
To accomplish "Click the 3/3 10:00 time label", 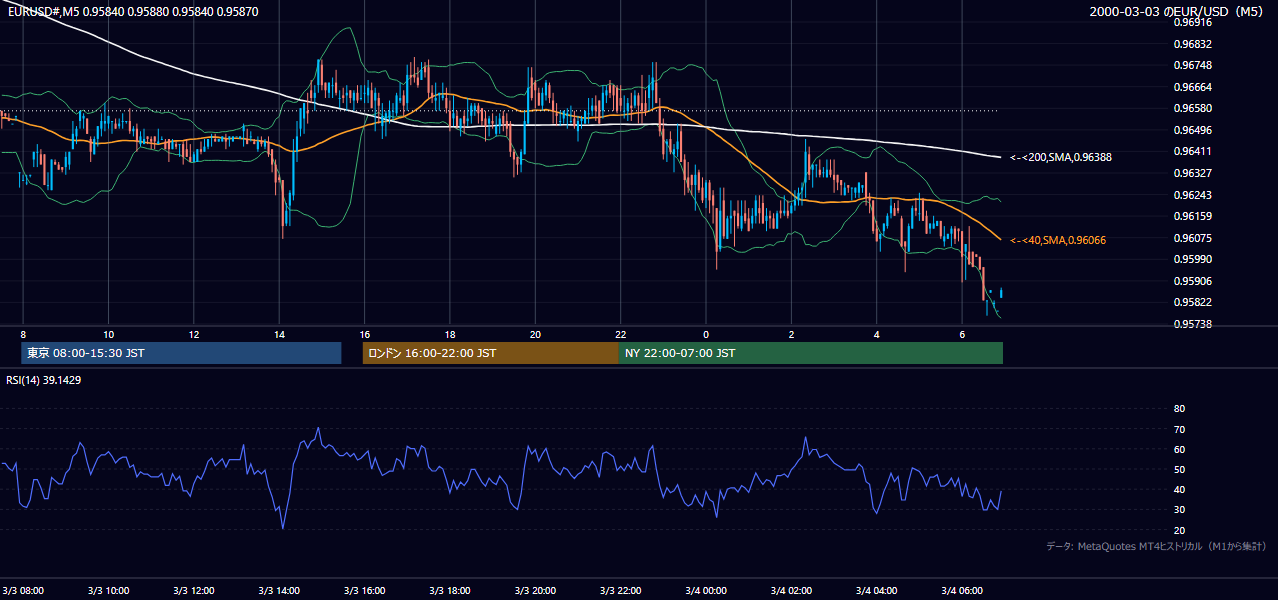I will coord(109,591).
